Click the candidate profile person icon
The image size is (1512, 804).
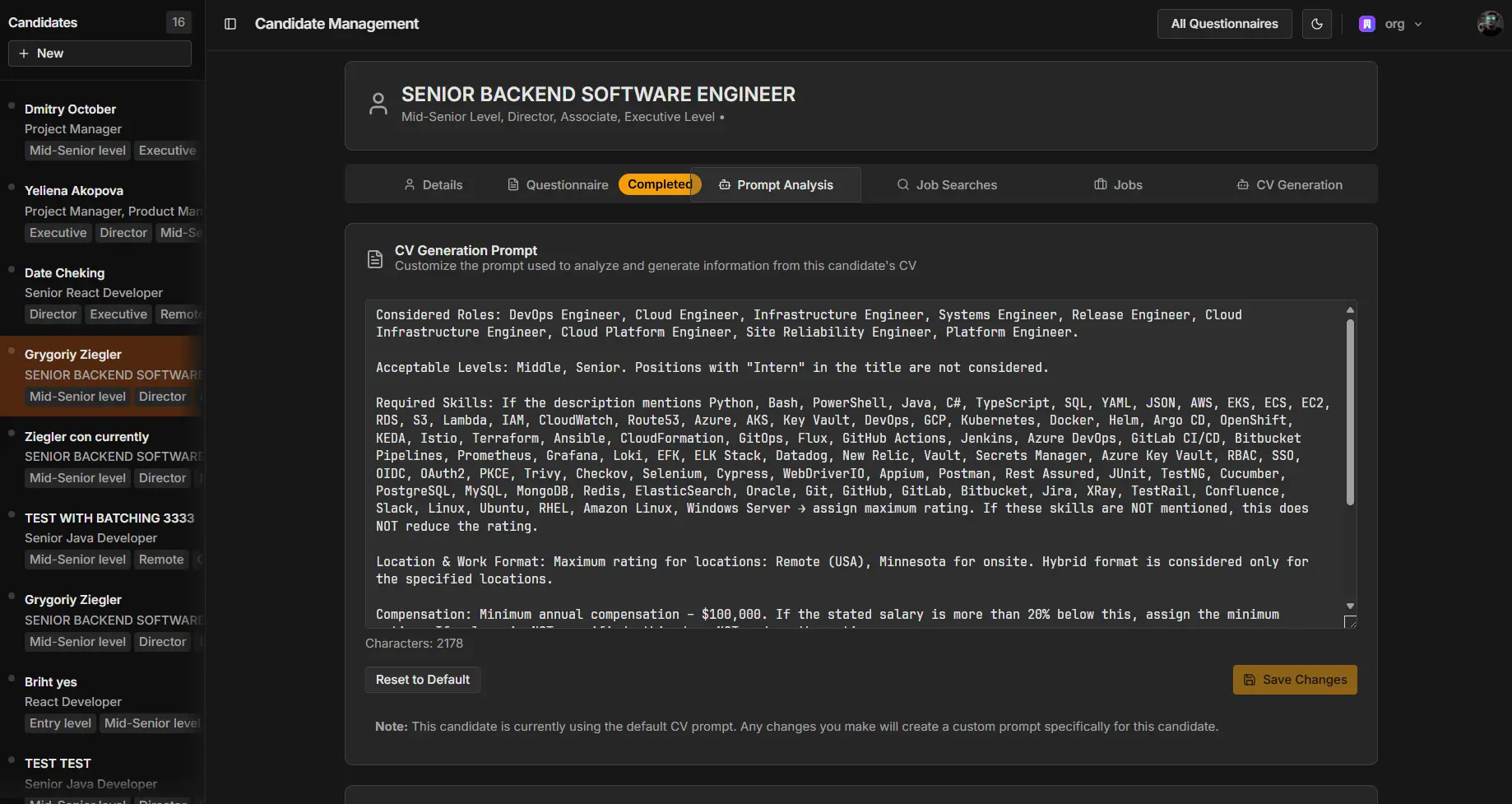coord(378,105)
